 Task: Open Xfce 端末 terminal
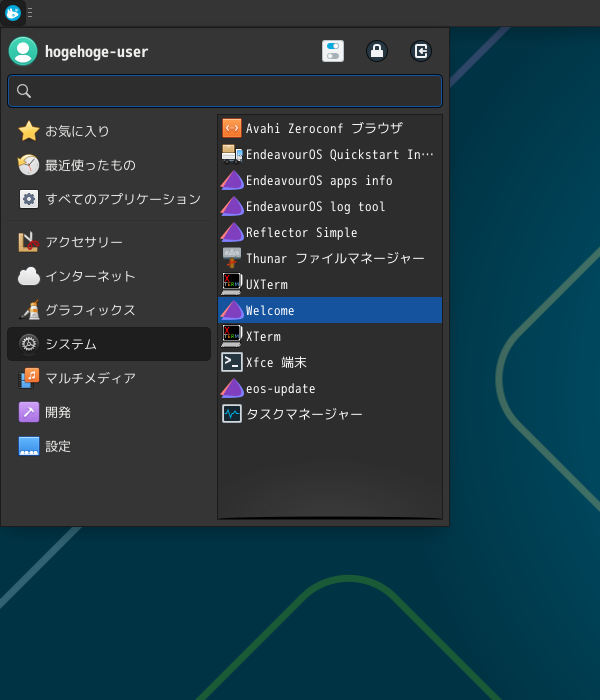click(x=330, y=362)
